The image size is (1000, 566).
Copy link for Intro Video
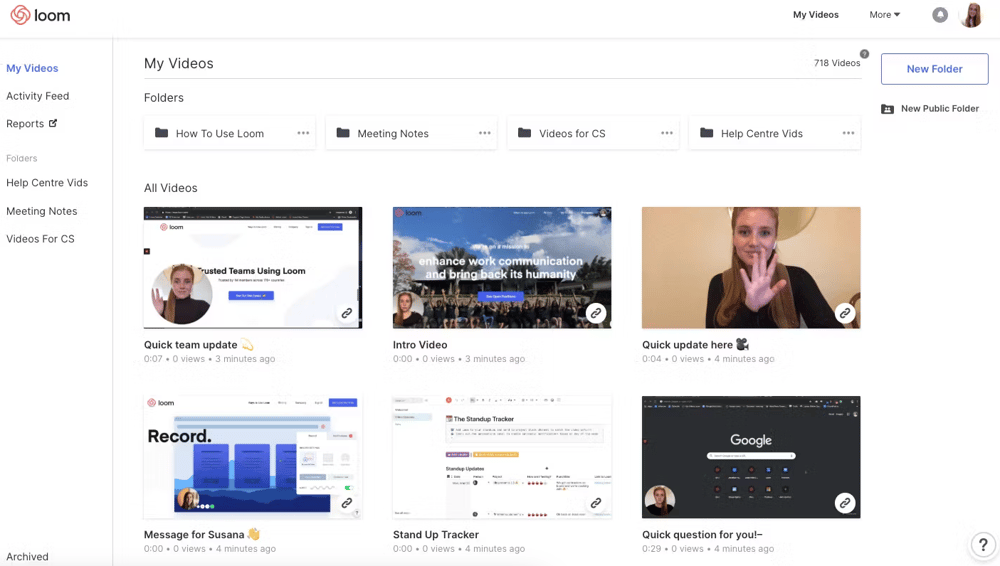596,313
